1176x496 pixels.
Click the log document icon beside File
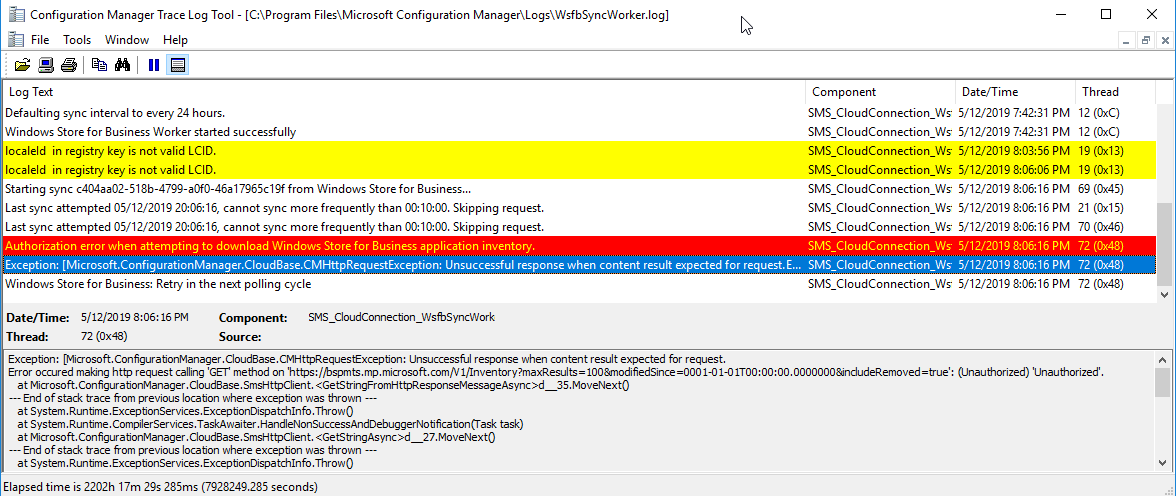pos(15,40)
